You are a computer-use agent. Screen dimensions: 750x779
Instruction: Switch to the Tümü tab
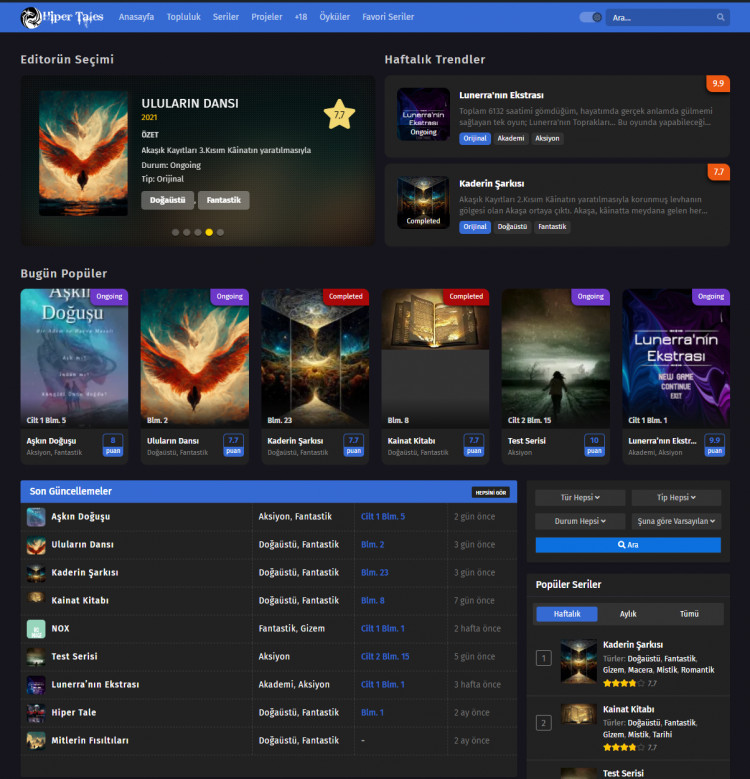pyautogui.click(x=689, y=614)
